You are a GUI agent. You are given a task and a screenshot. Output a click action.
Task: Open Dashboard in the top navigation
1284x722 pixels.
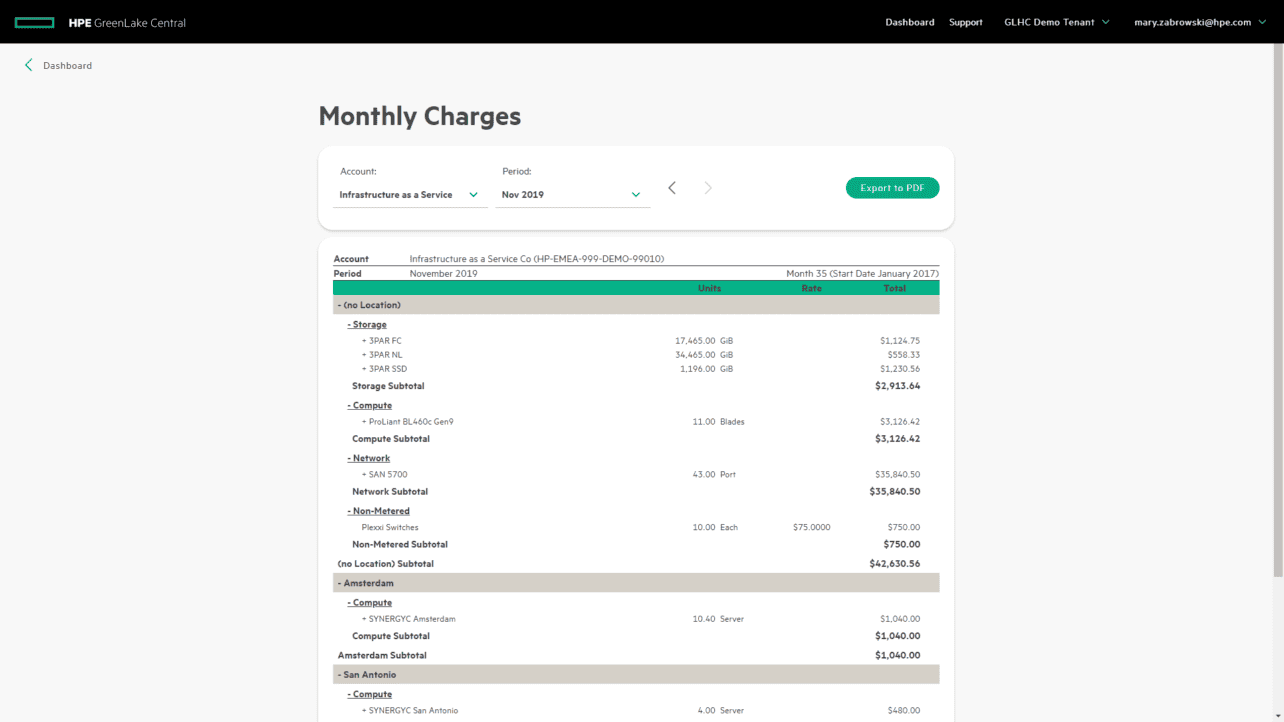click(x=910, y=22)
